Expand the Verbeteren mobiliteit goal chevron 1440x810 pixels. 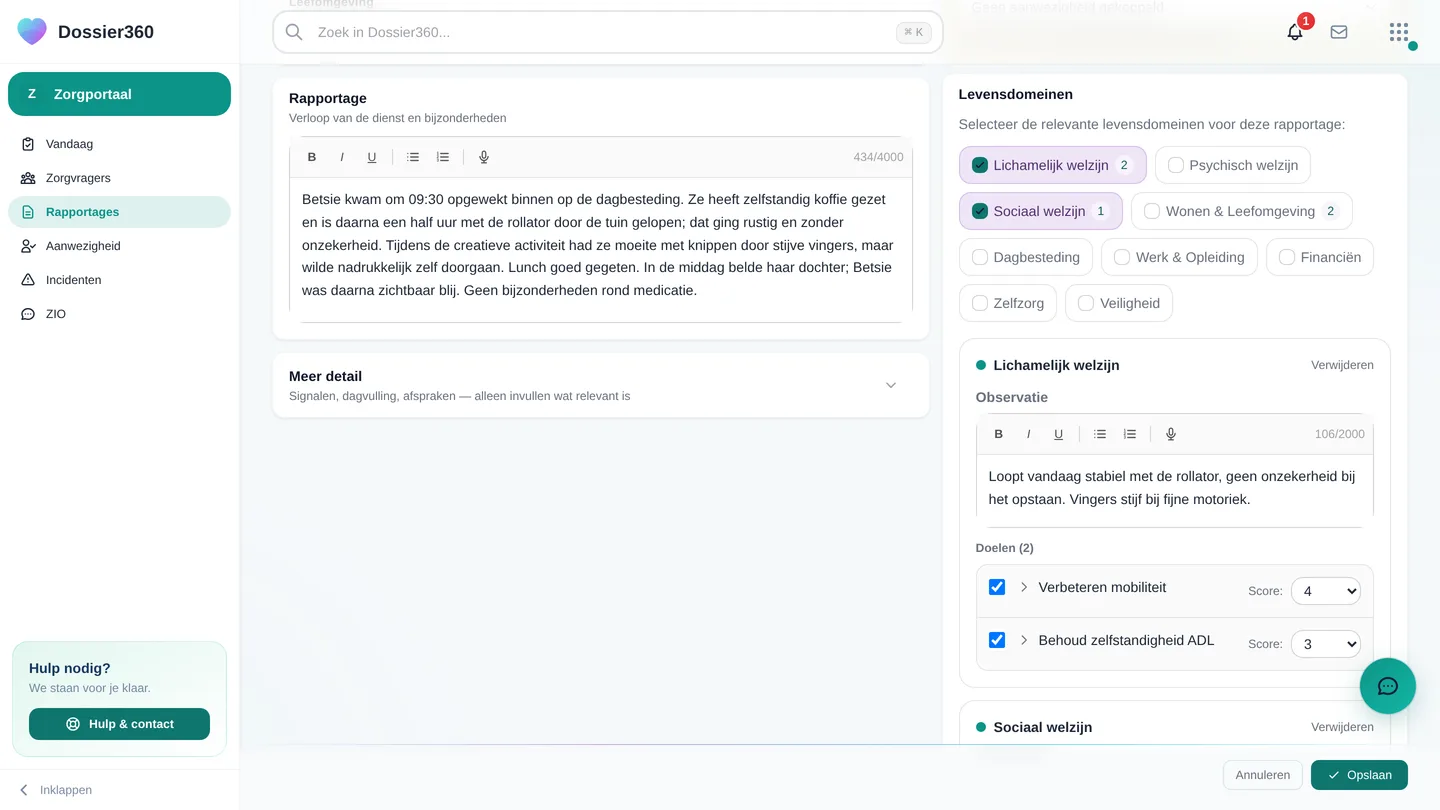coord(1024,587)
